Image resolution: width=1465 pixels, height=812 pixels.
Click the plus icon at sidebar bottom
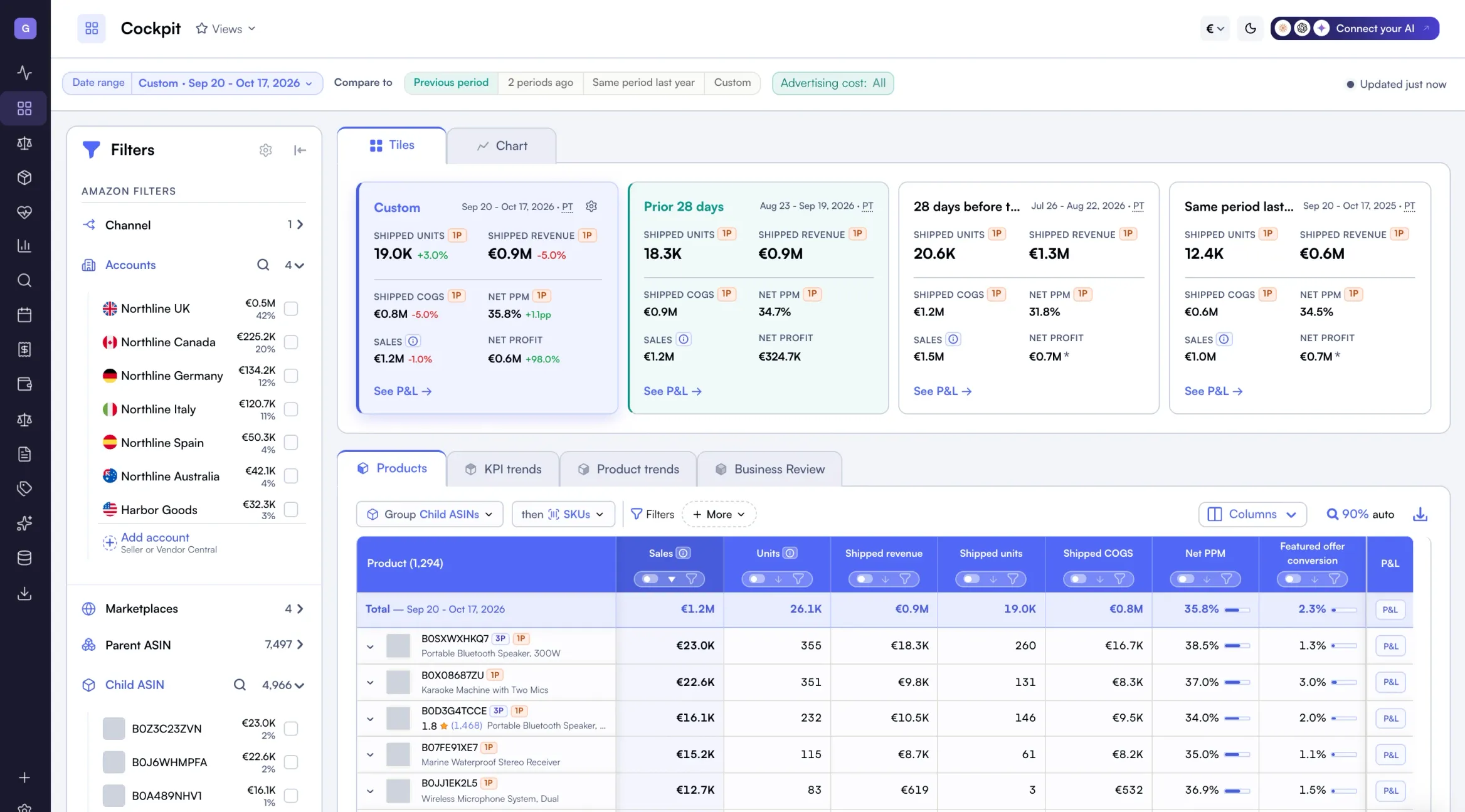24,778
